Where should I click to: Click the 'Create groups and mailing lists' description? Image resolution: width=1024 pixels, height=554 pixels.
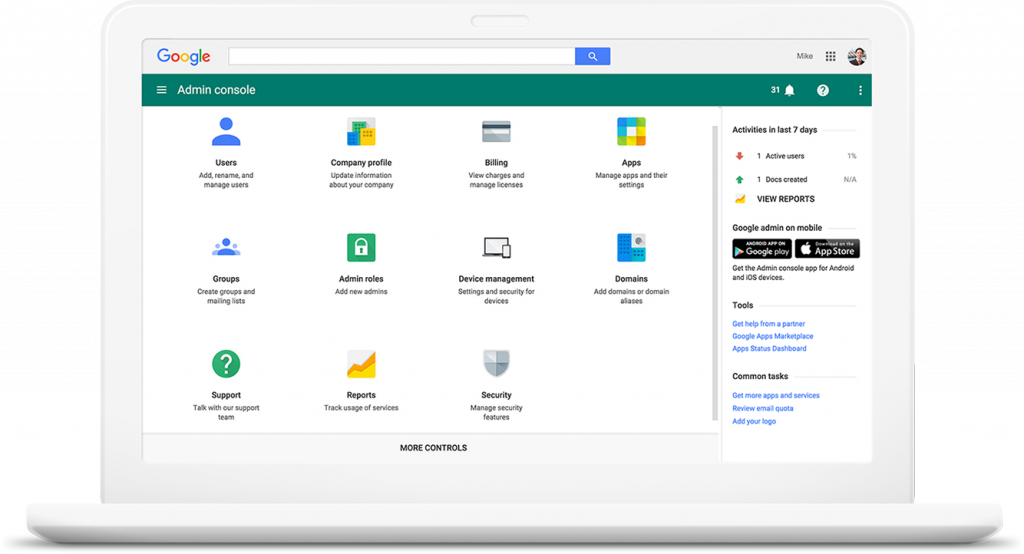[x=226, y=297]
